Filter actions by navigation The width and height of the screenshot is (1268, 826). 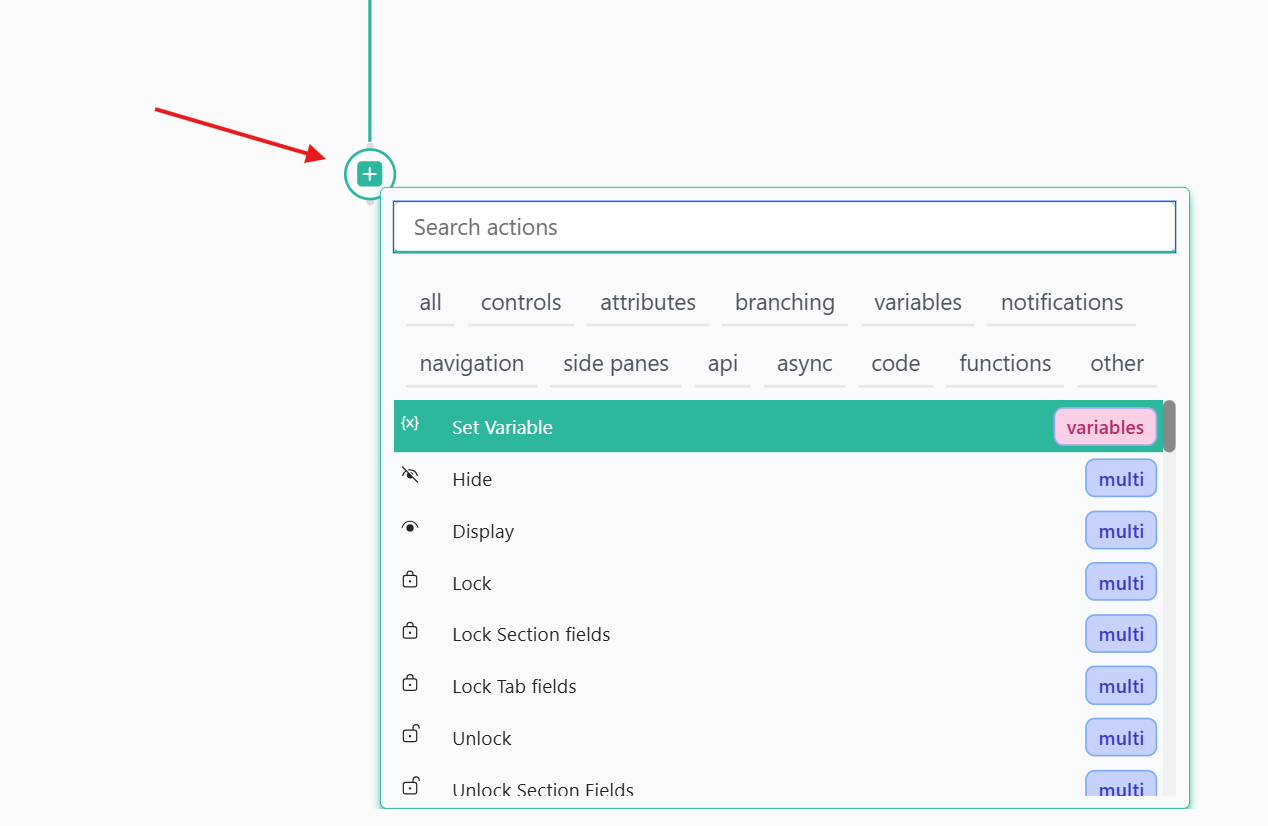click(x=472, y=364)
